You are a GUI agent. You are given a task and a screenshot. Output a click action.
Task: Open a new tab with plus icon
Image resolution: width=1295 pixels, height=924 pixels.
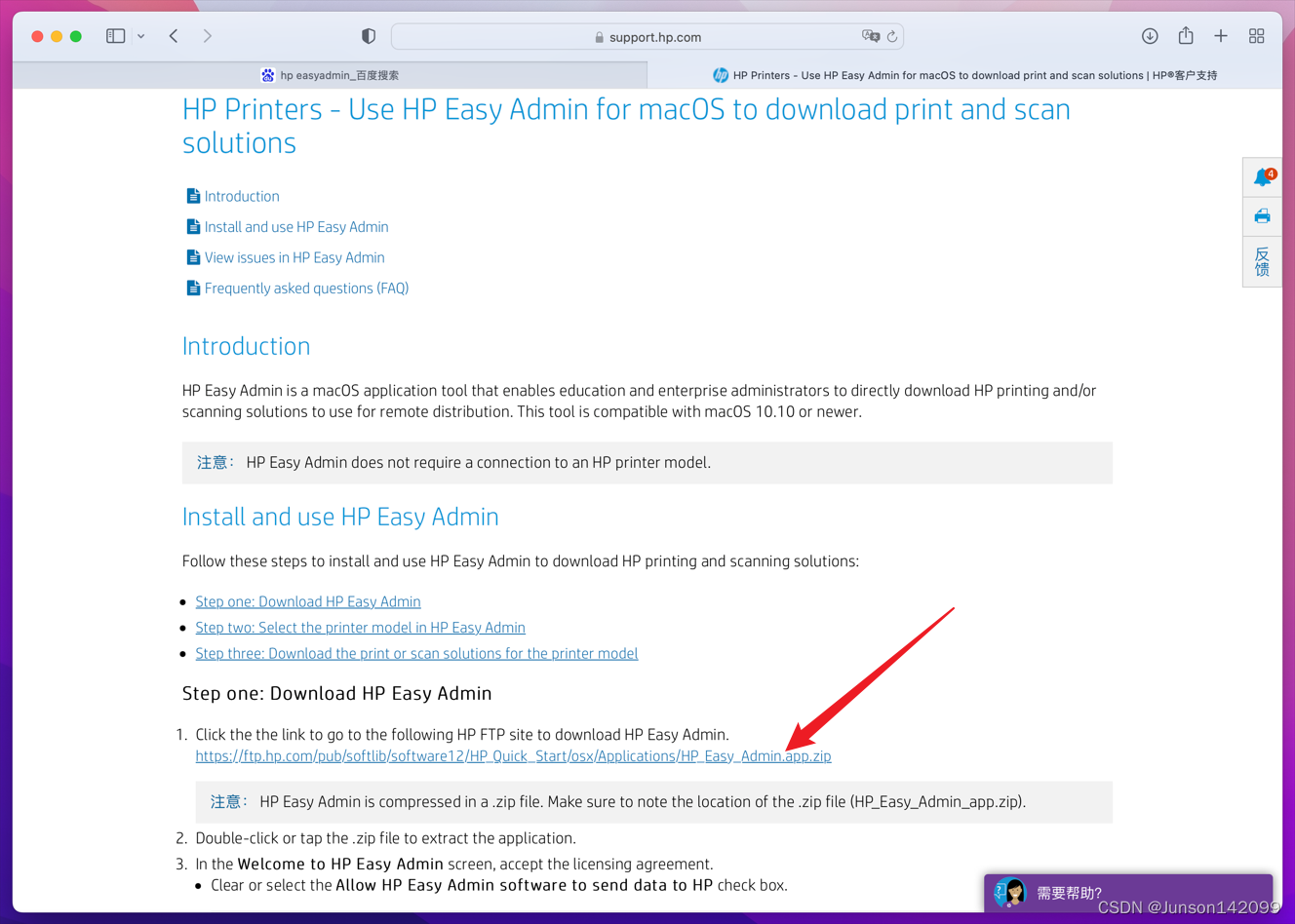[1221, 36]
